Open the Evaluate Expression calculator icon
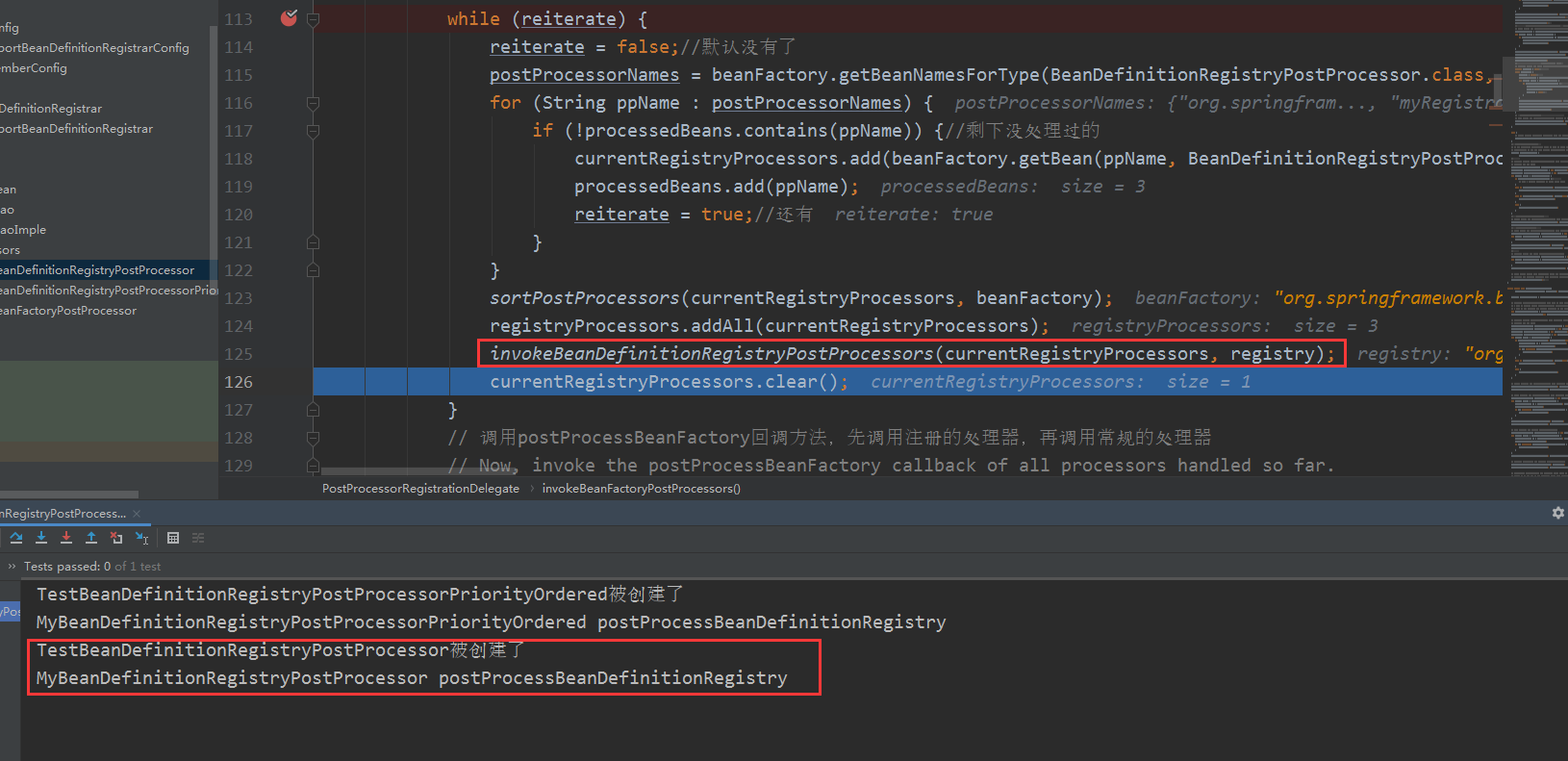Image resolution: width=1568 pixels, height=761 pixels. (173, 538)
